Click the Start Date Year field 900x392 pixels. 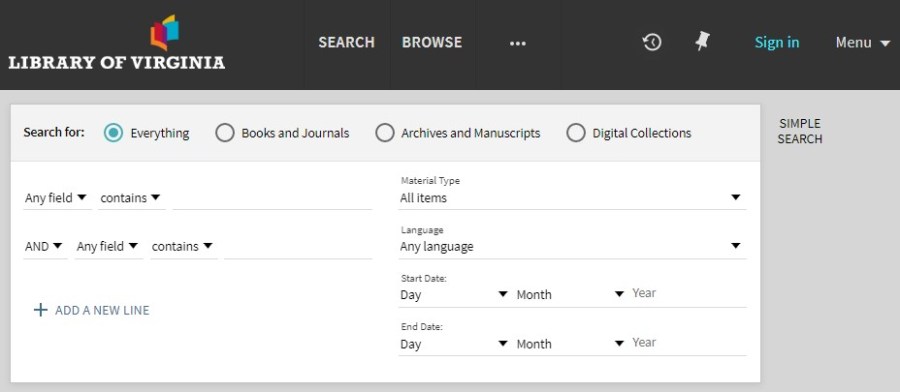(x=688, y=294)
